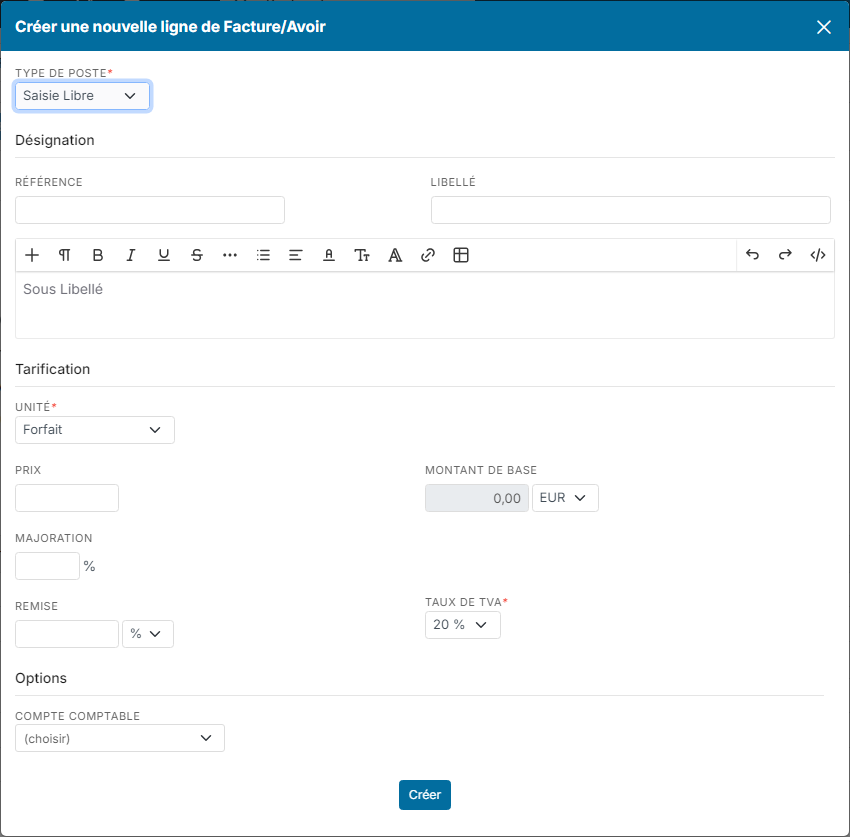850x837 pixels.
Task: Open the Type de poste dropdown
Action: click(82, 96)
